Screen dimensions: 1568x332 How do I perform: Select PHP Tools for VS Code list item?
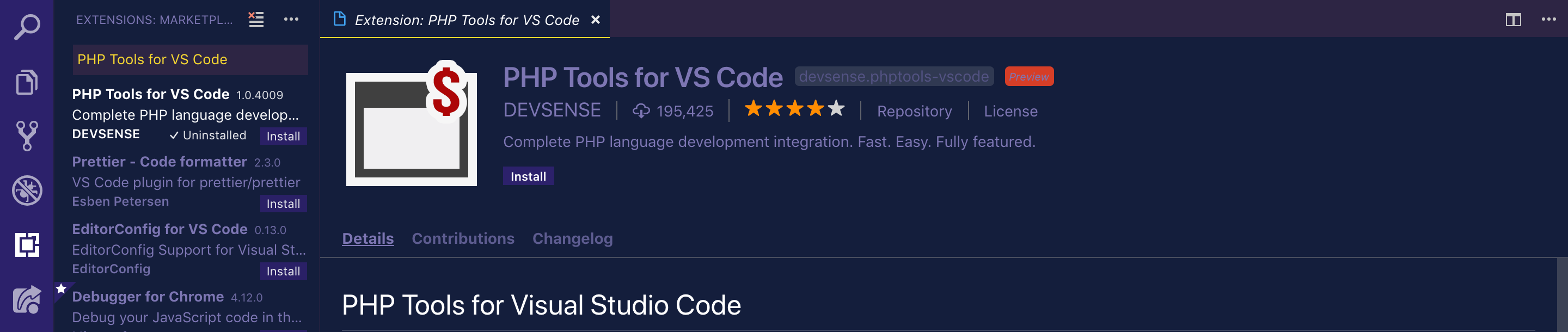coord(186,114)
